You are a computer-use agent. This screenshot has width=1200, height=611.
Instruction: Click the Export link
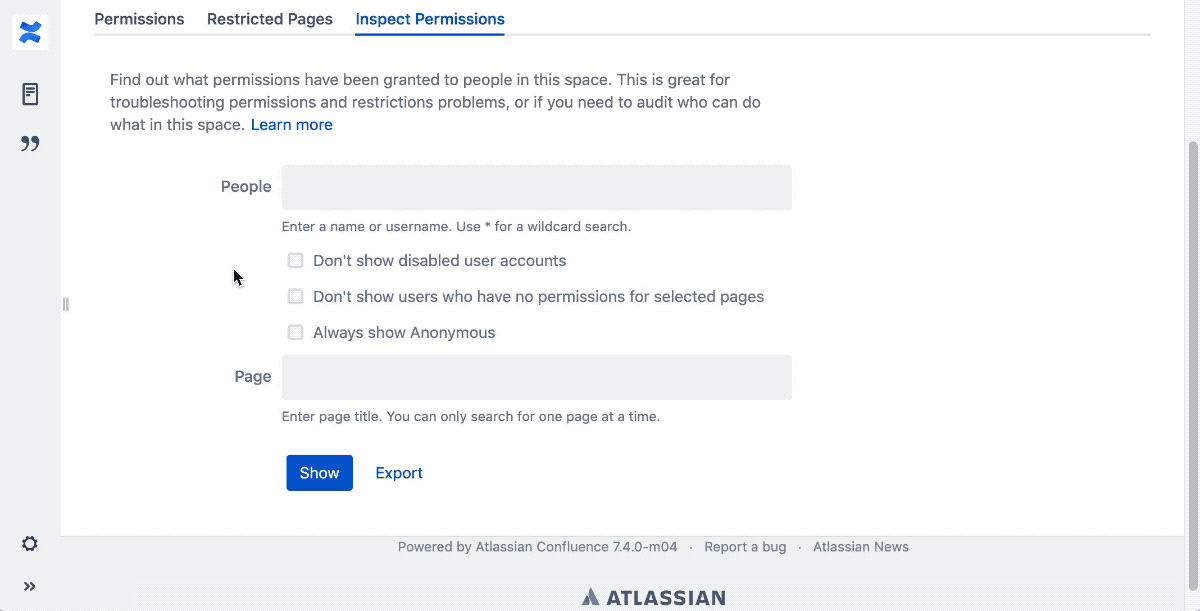(x=399, y=473)
